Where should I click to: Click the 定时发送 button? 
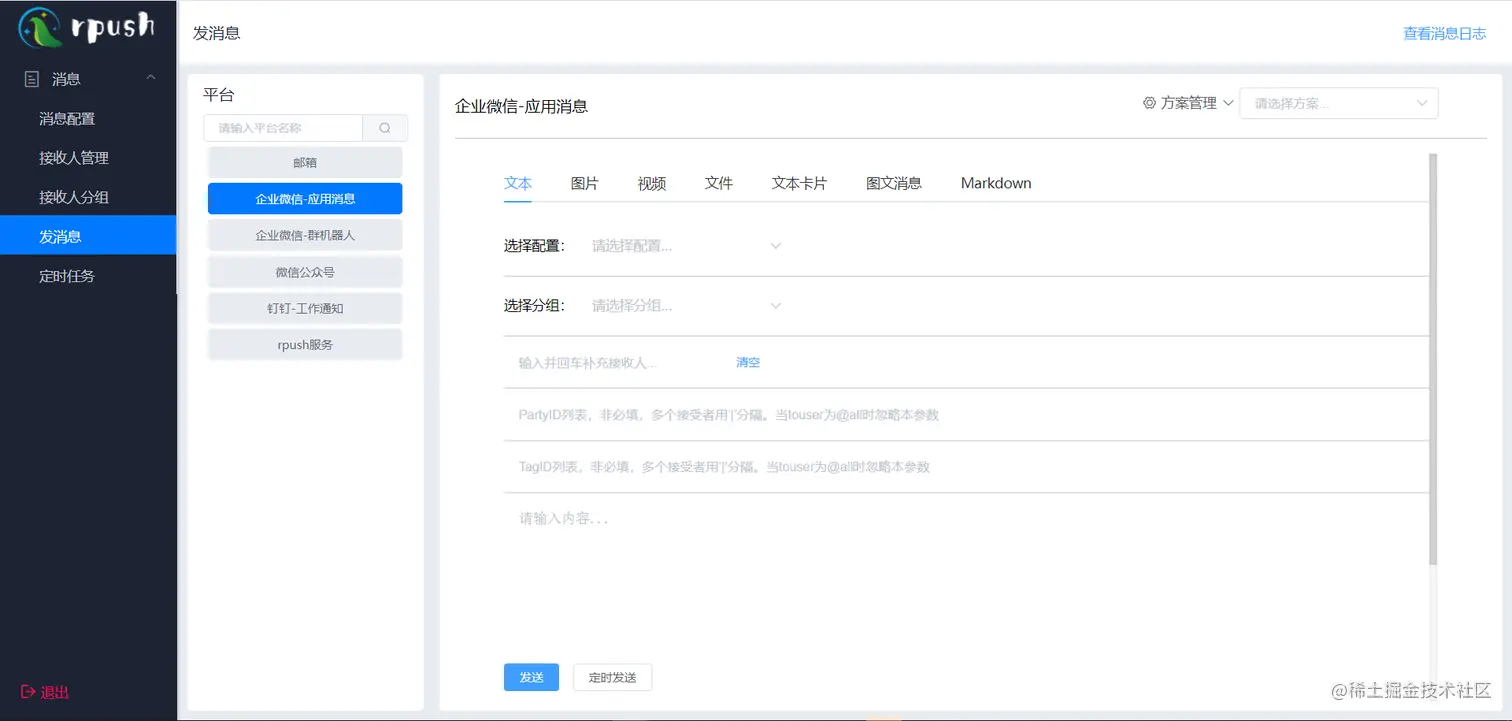[612, 677]
